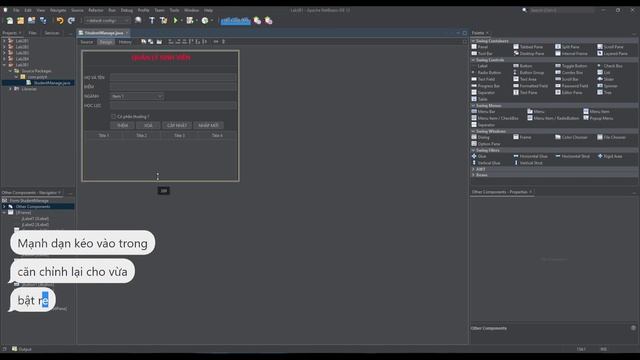Choose Password Field in the Palette

(x=572, y=86)
